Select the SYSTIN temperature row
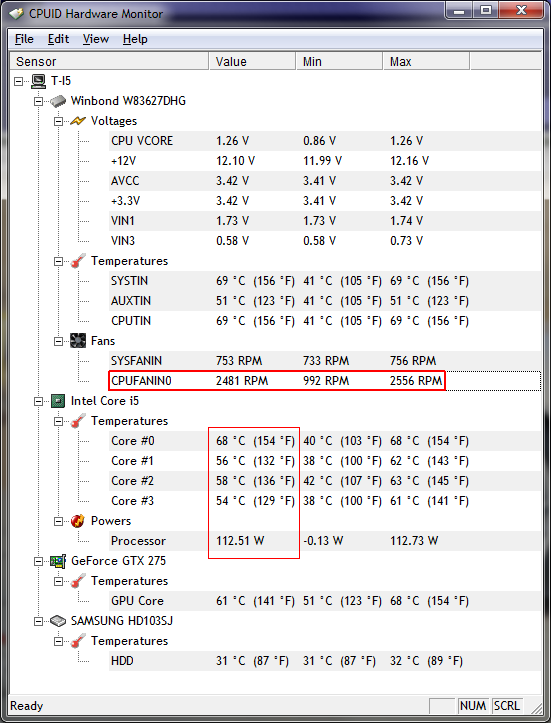 click(x=325, y=281)
